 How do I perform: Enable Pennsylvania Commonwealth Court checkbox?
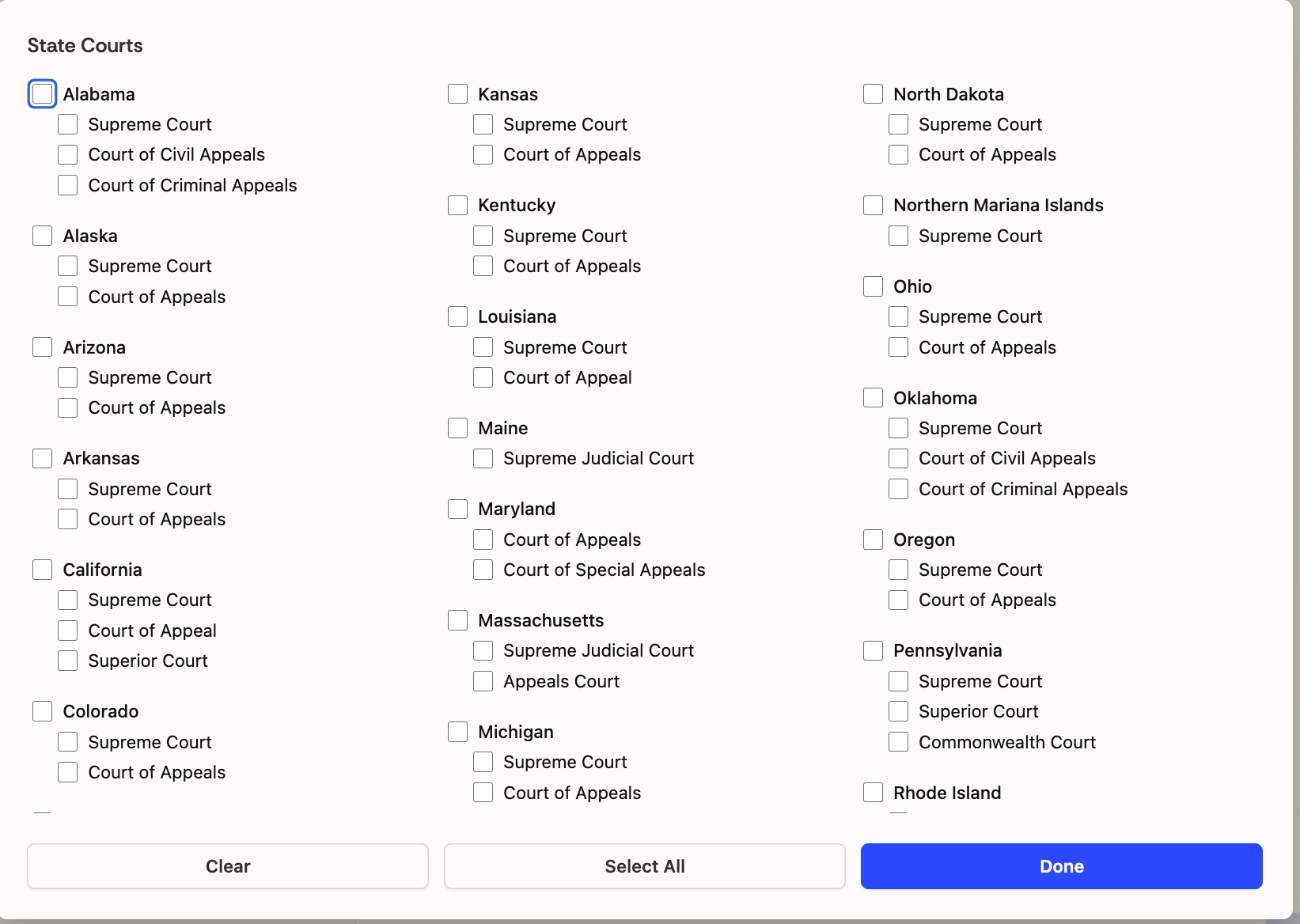click(898, 742)
